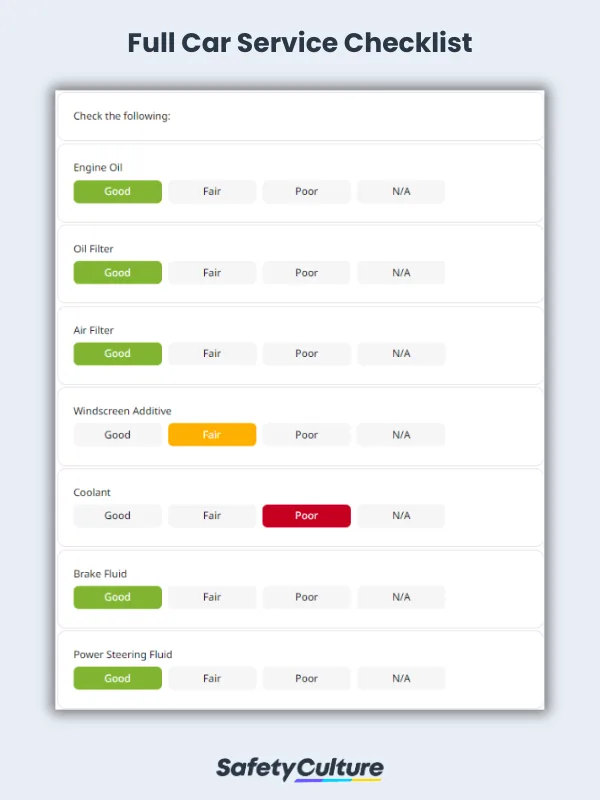Viewport: 600px width, 800px height.
Task: Choose Poor for Oil Filter
Action: (x=306, y=272)
